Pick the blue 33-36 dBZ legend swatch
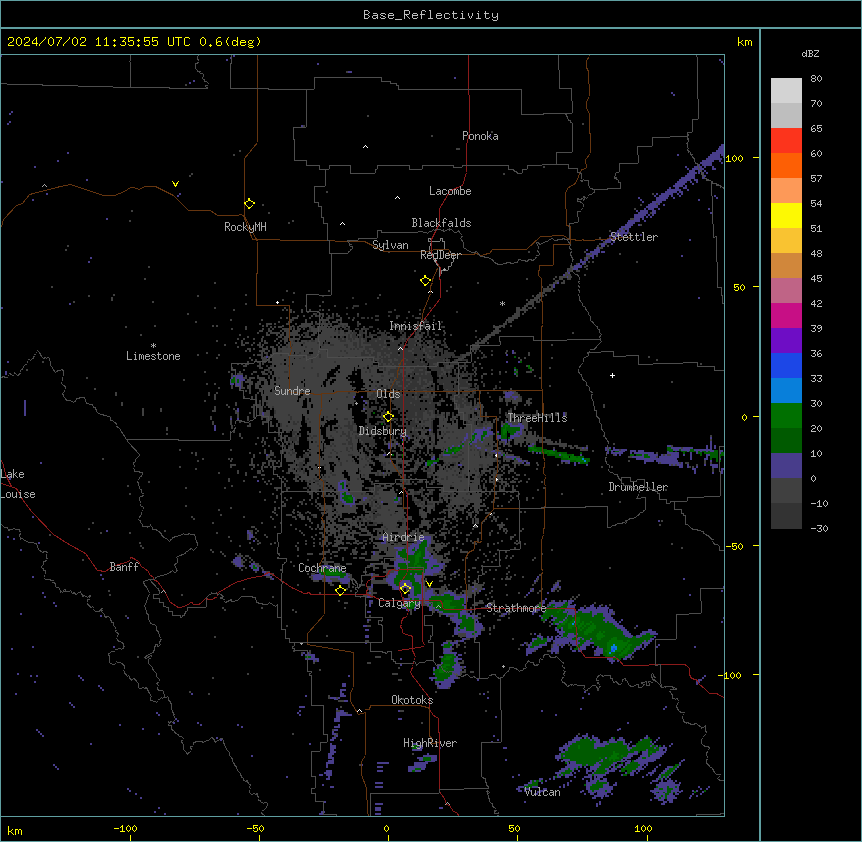The image size is (862, 842). tap(786, 365)
